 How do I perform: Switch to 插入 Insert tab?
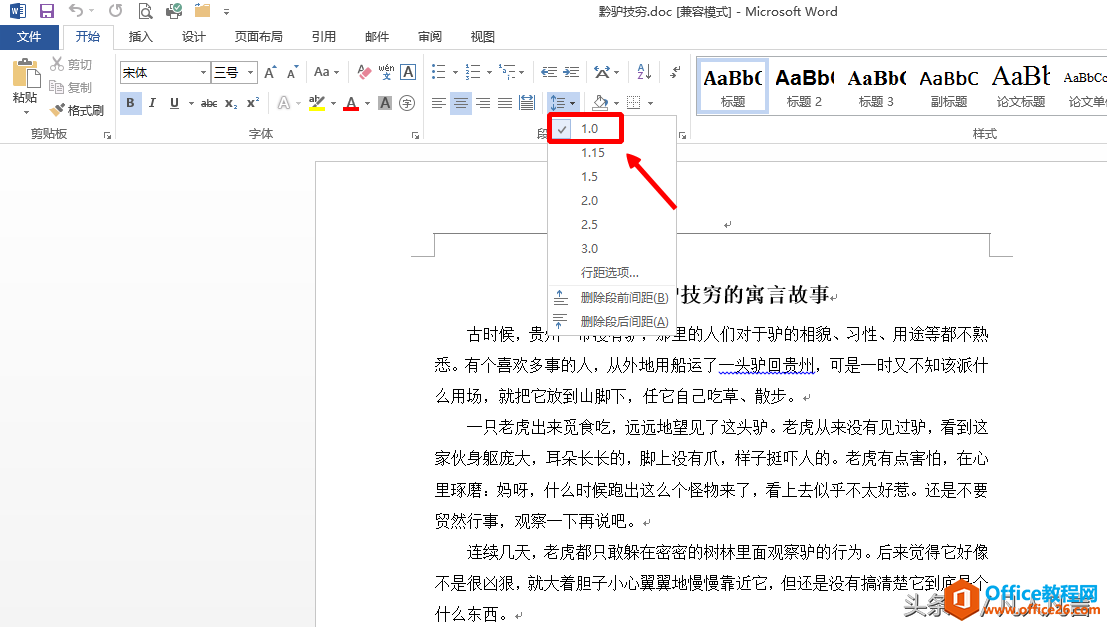pyautogui.click(x=140, y=37)
